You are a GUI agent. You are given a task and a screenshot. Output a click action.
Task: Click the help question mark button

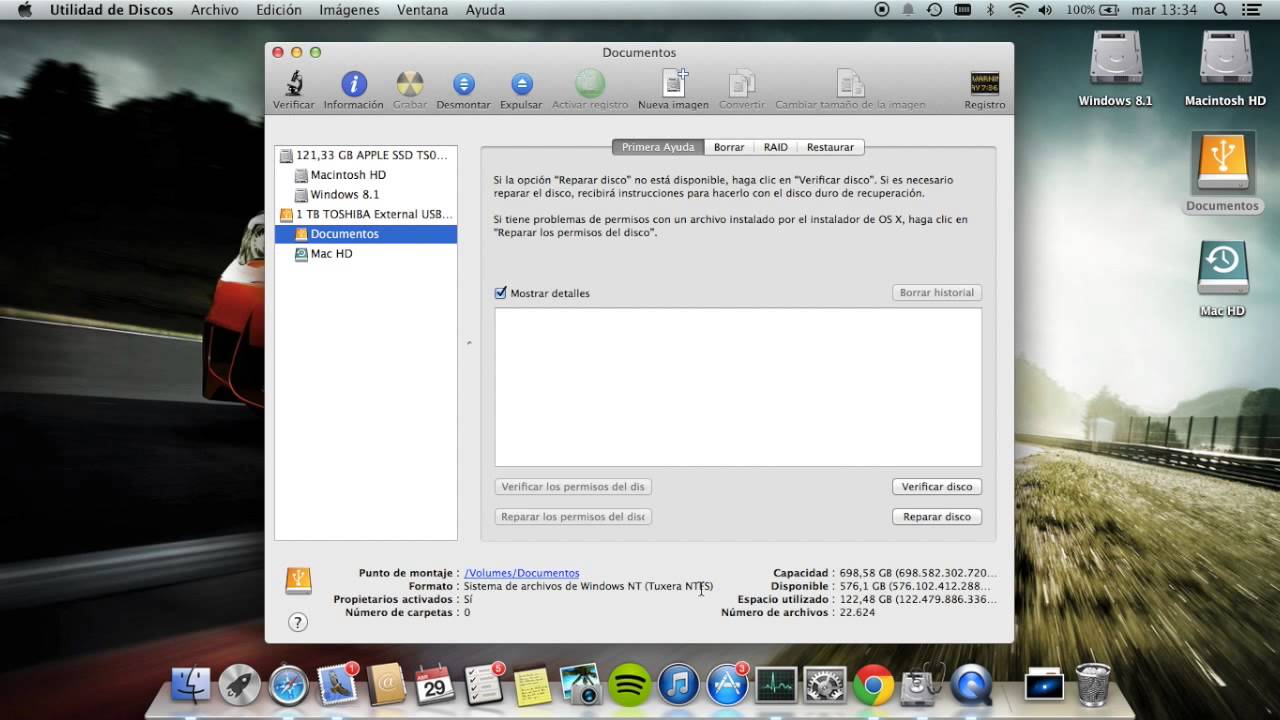(x=297, y=622)
